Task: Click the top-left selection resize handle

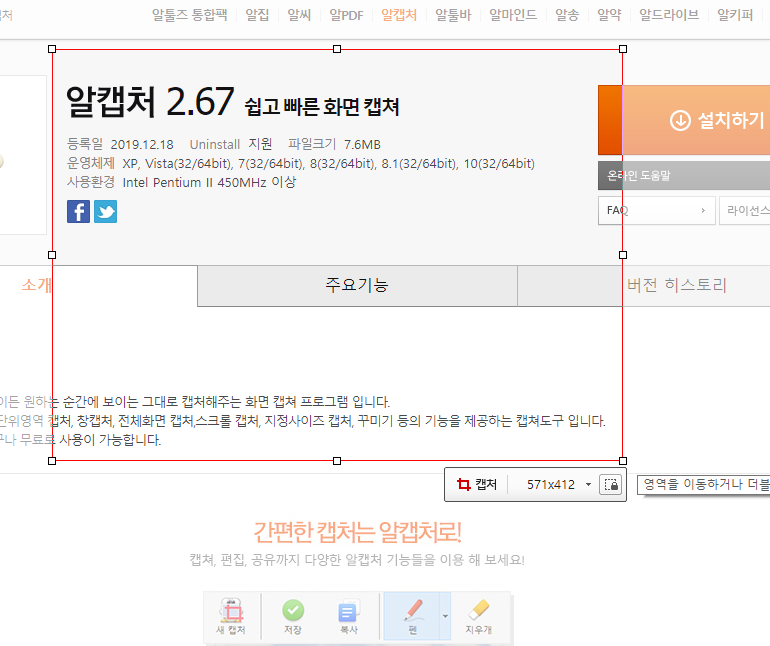Action: pos(52,49)
